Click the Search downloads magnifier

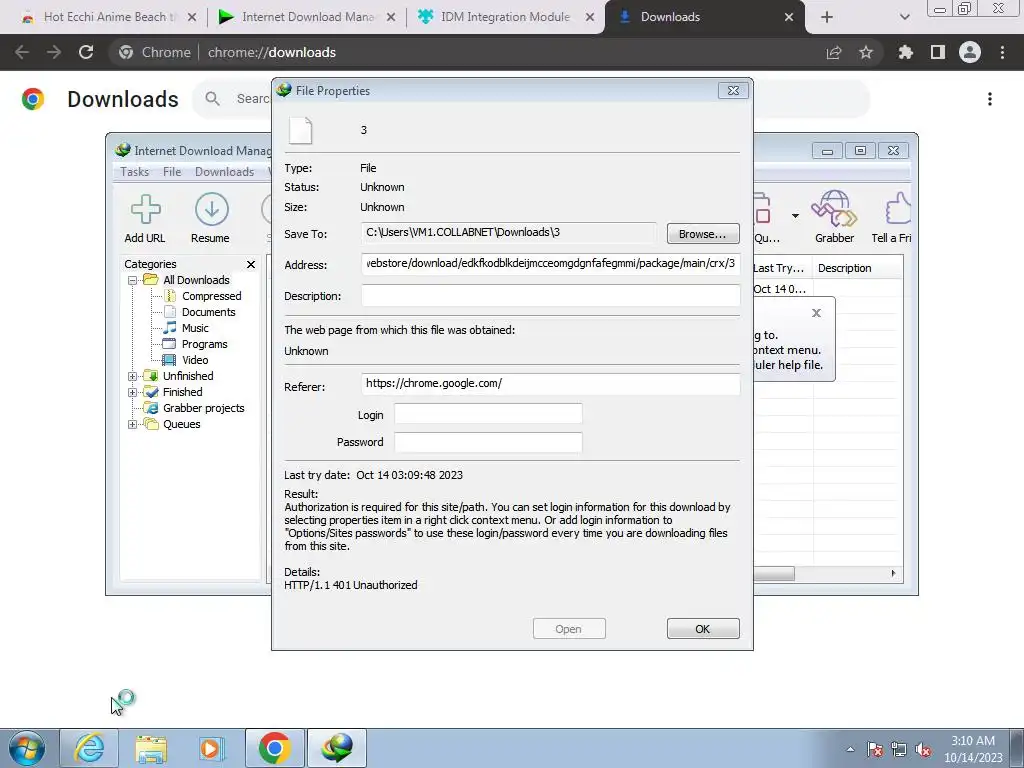point(212,99)
